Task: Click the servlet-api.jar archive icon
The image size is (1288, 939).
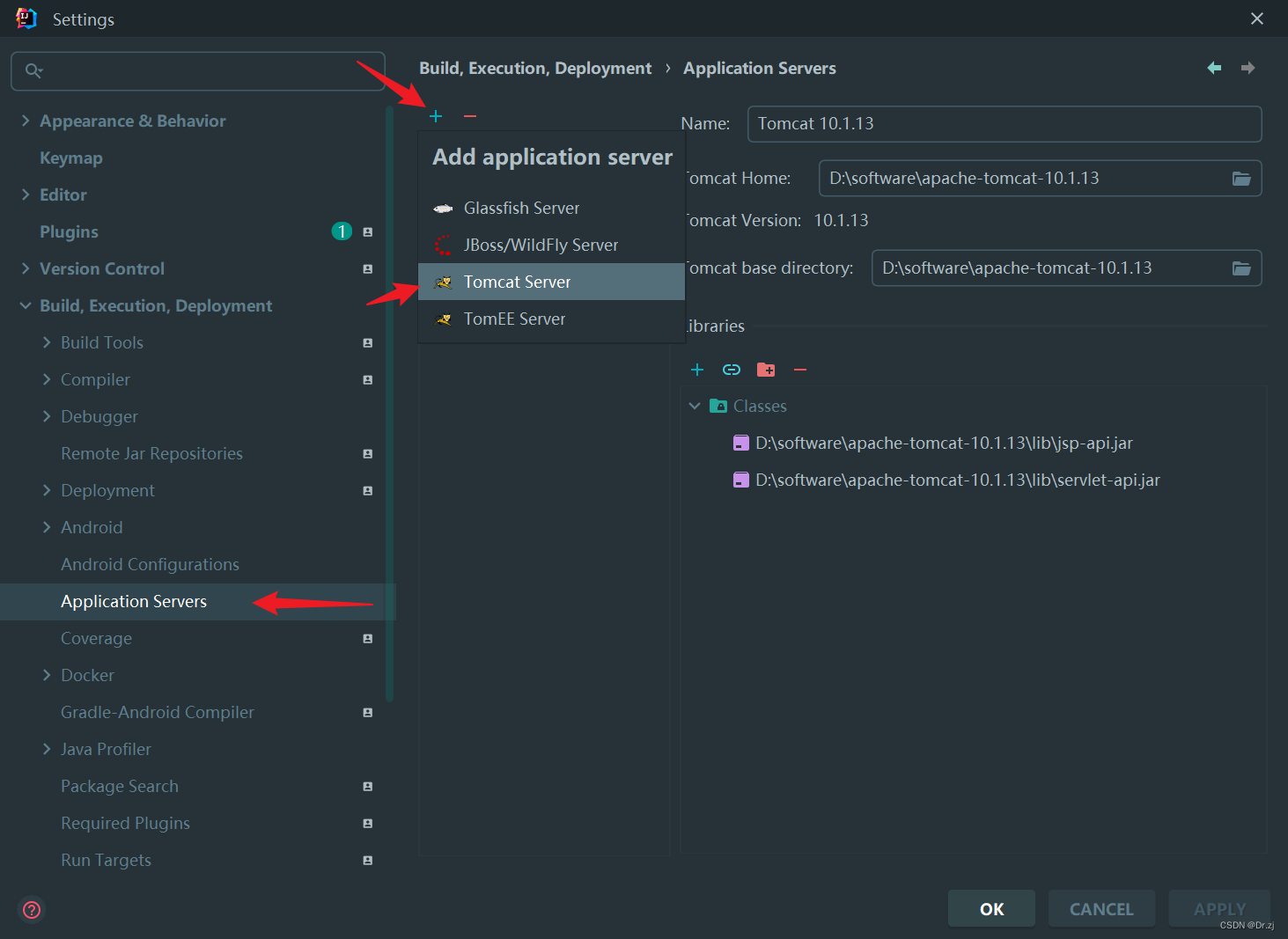Action: pyautogui.click(x=741, y=480)
